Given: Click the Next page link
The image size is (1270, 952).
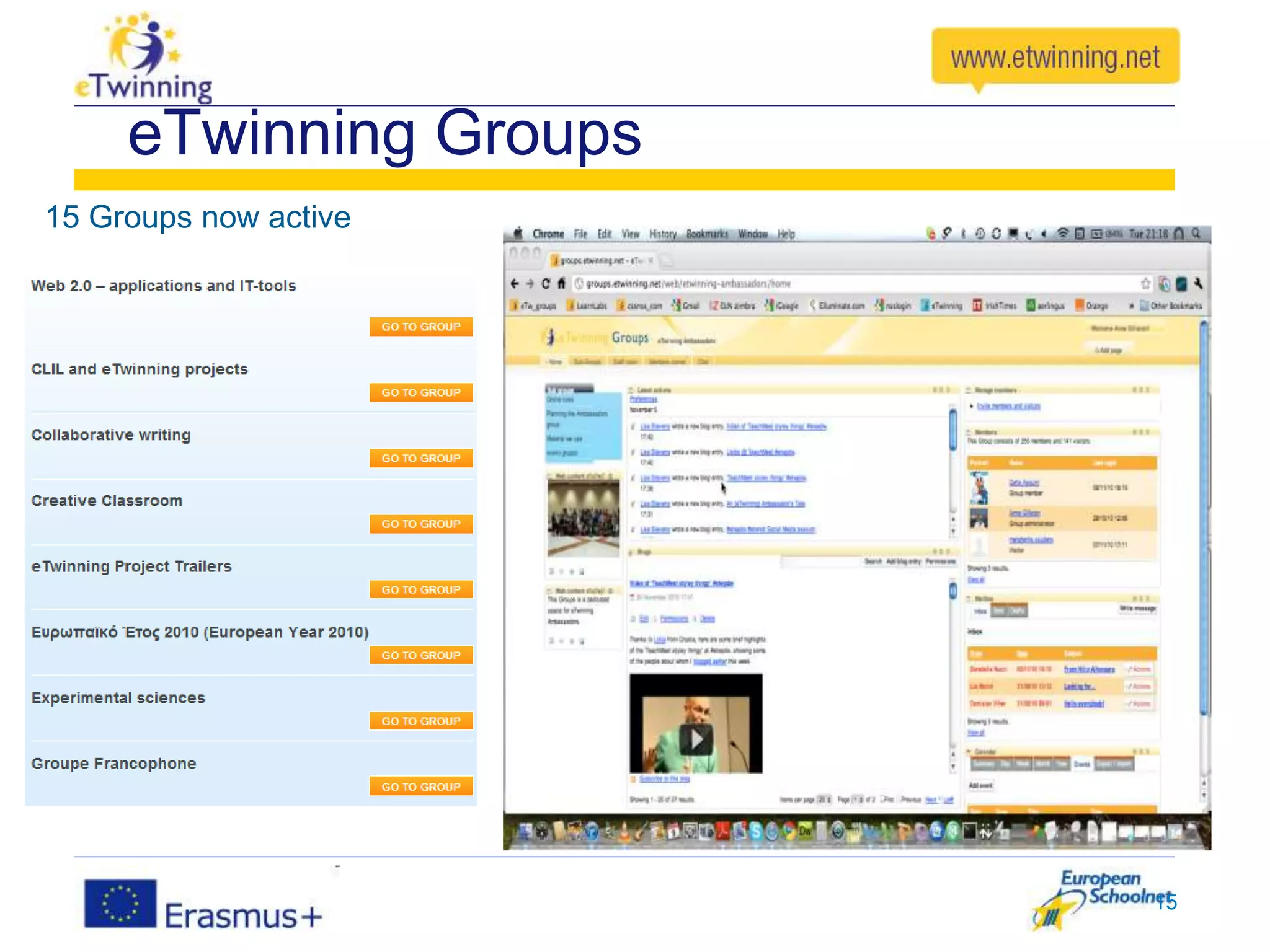Looking at the screenshot, I should click(931, 800).
